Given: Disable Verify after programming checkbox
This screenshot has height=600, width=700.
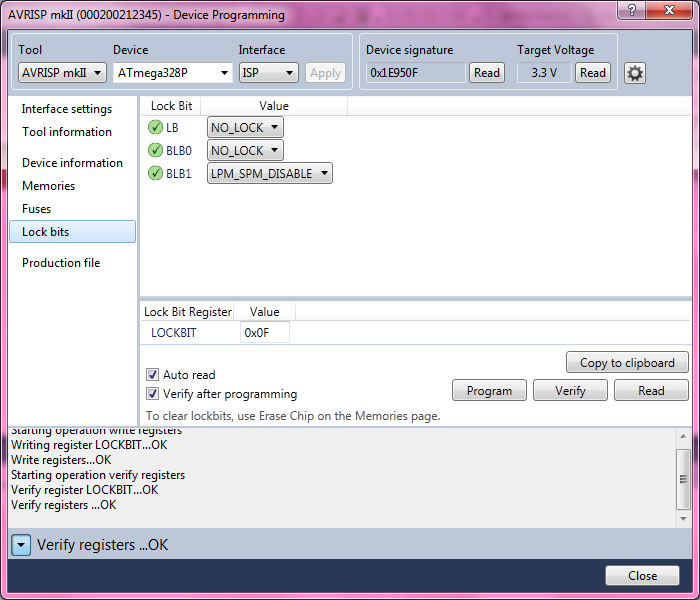Looking at the screenshot, I should coord(153,394).
